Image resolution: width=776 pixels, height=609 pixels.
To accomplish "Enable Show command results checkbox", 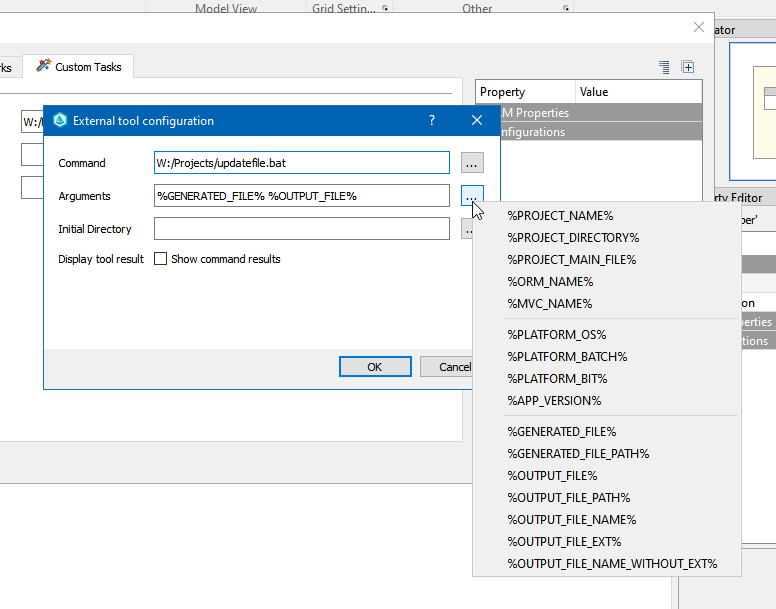I will pyautogui.click(x=160, y=259).
